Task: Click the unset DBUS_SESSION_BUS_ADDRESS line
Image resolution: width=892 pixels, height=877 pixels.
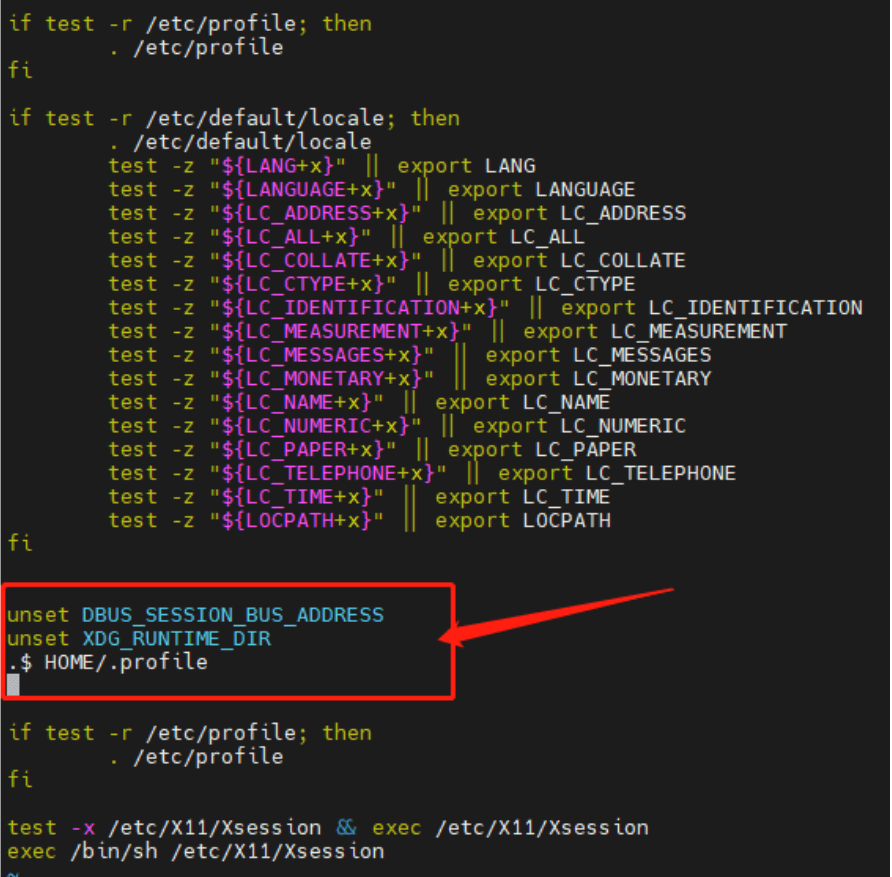Action: pyautogui.click(x=195, y=614)
